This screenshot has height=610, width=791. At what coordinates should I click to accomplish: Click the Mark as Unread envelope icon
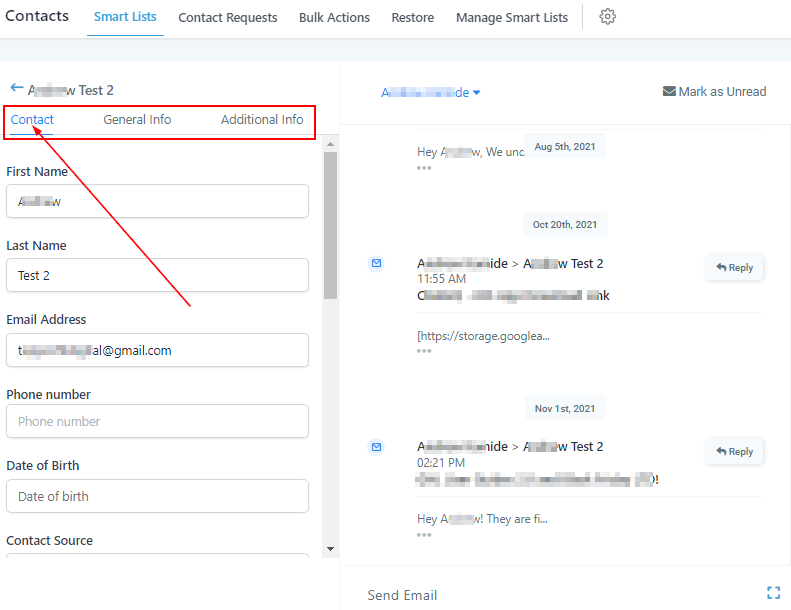click(x=669, y=91)
